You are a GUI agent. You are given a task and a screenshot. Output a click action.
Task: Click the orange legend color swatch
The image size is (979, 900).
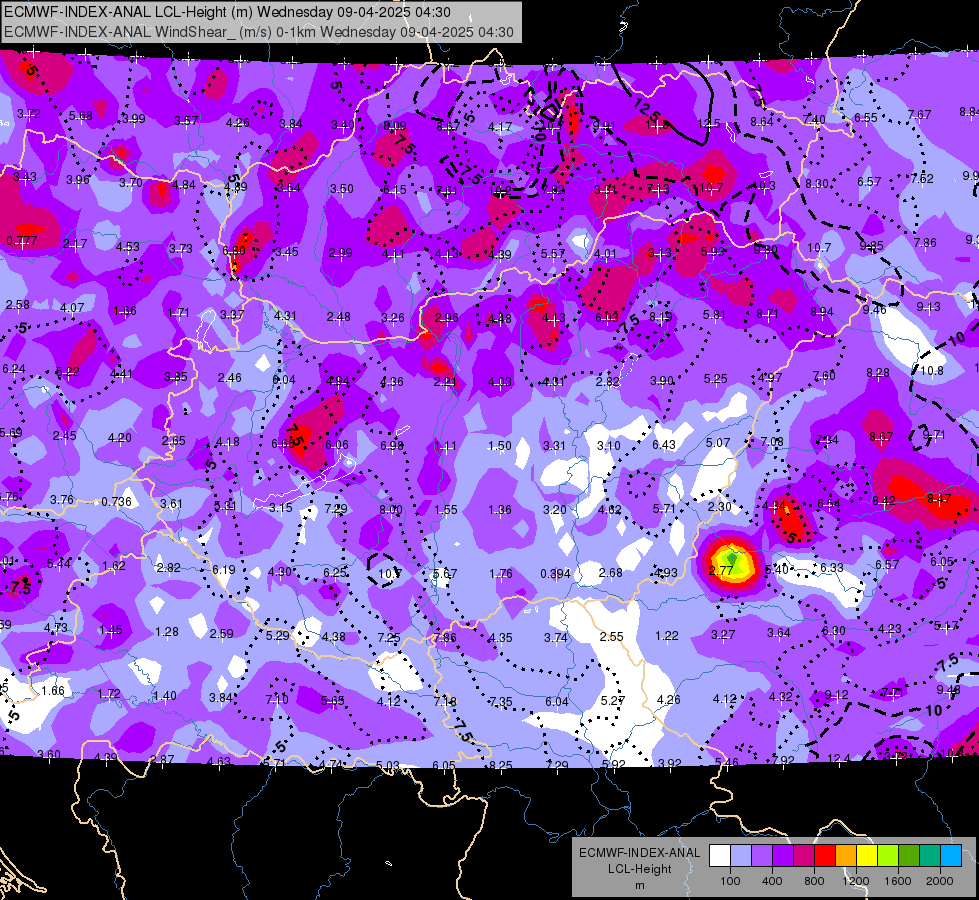pos(846,856)
